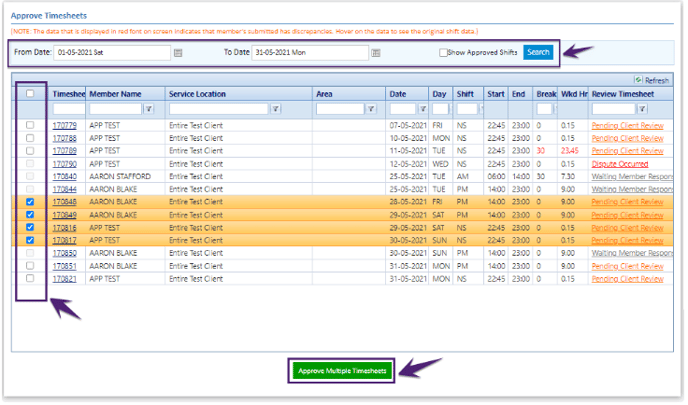Click the Approve Multiple Timesheets button

(x=342, y=371)
